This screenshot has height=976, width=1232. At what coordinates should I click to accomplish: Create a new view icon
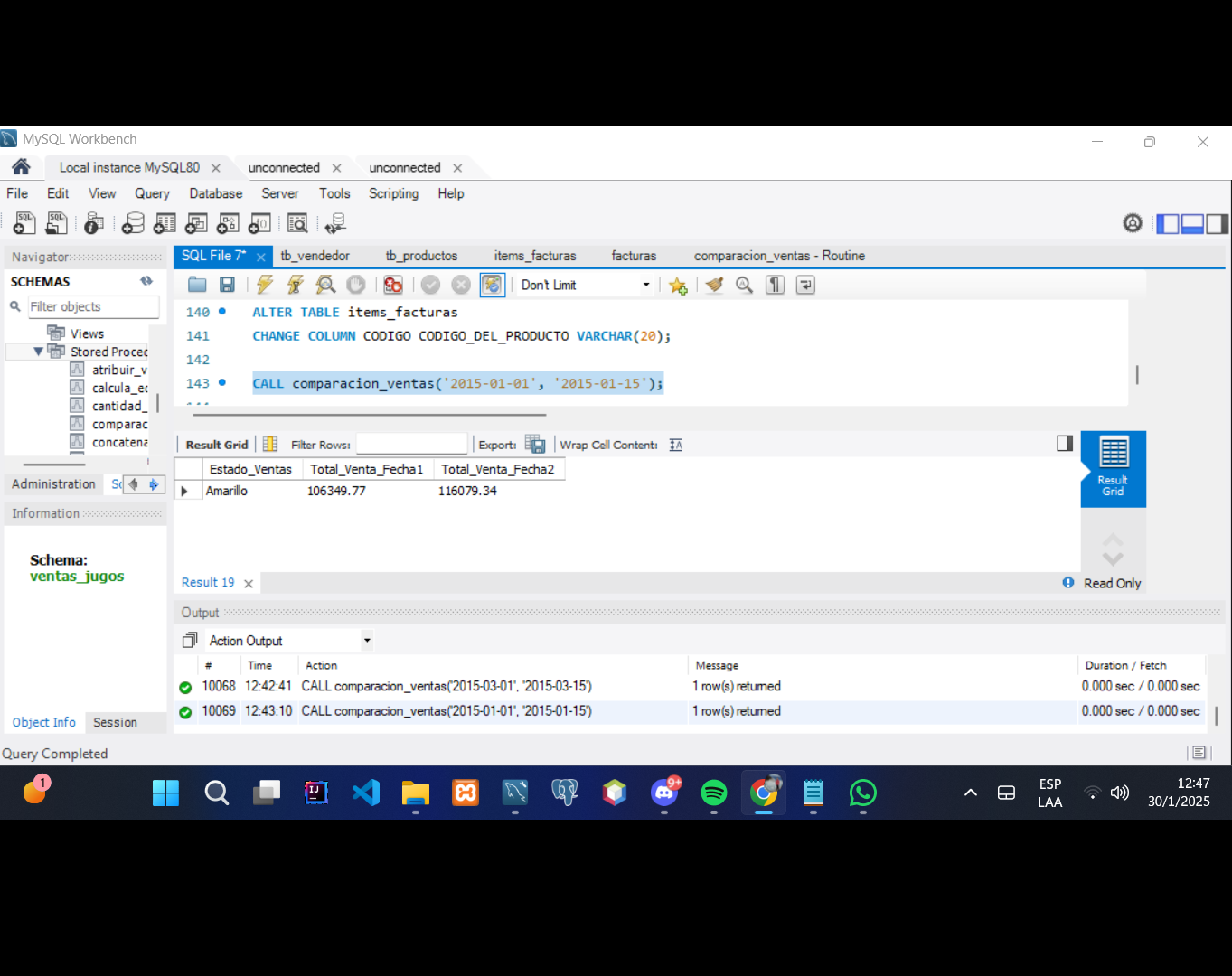pyautogui.click(x=196, y=222)
